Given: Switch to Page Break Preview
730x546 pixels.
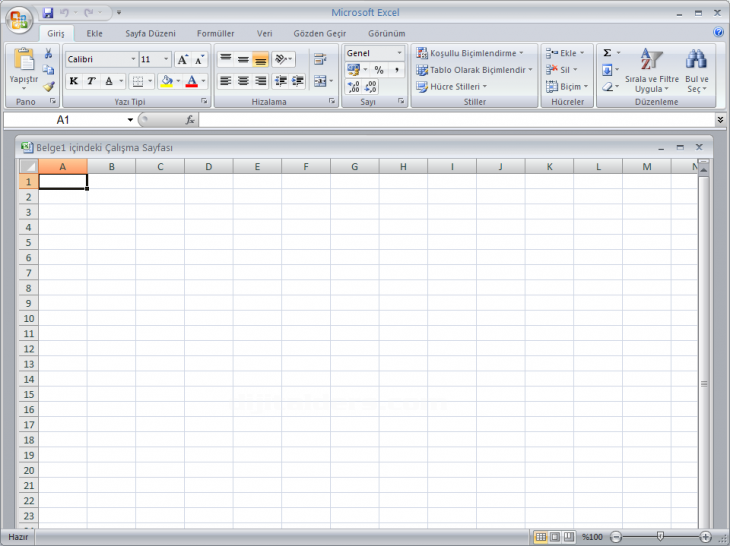Looking at the screenshot, I should 568,537.
